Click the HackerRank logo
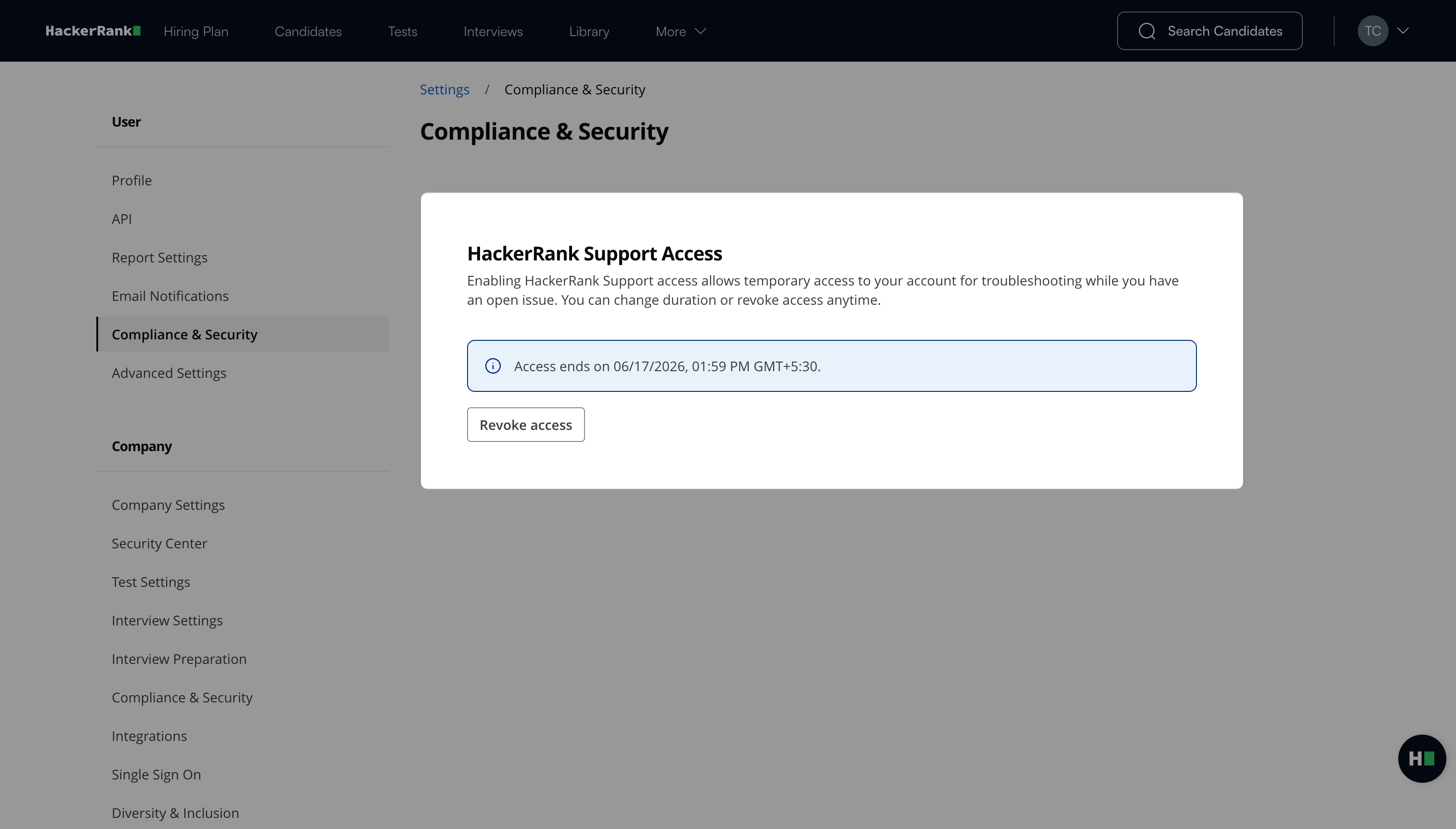The width and height of the screenshot is (1456, 829). (93, 31)
